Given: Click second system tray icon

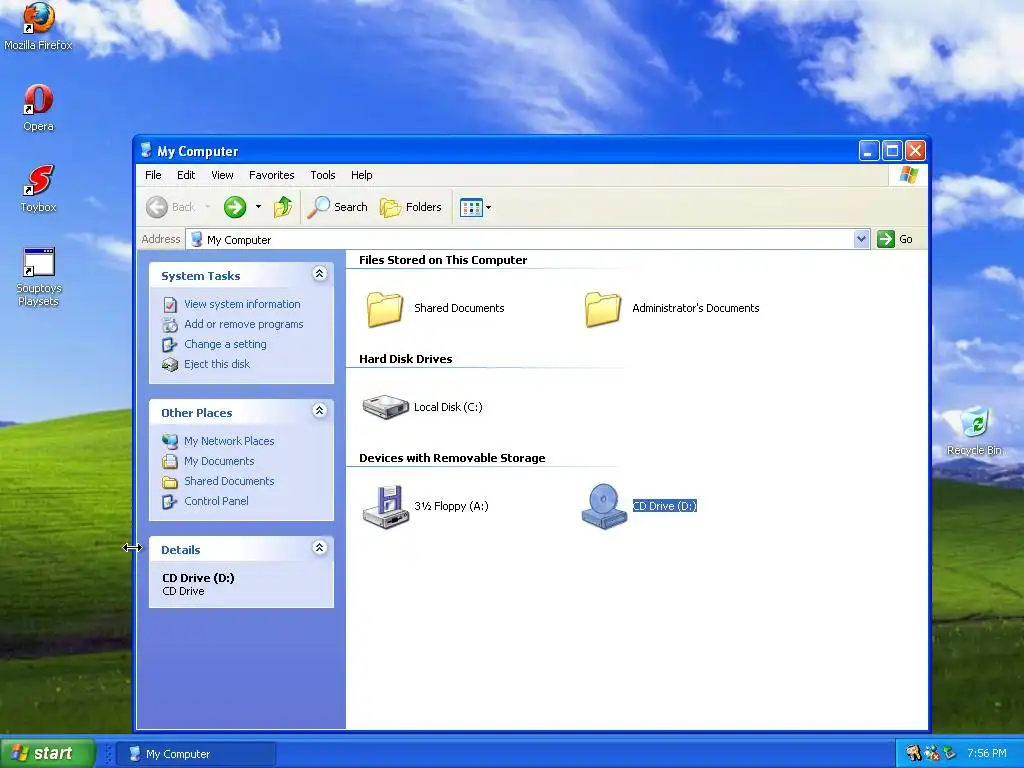Looking at the screenshot, I should (932, 754).
